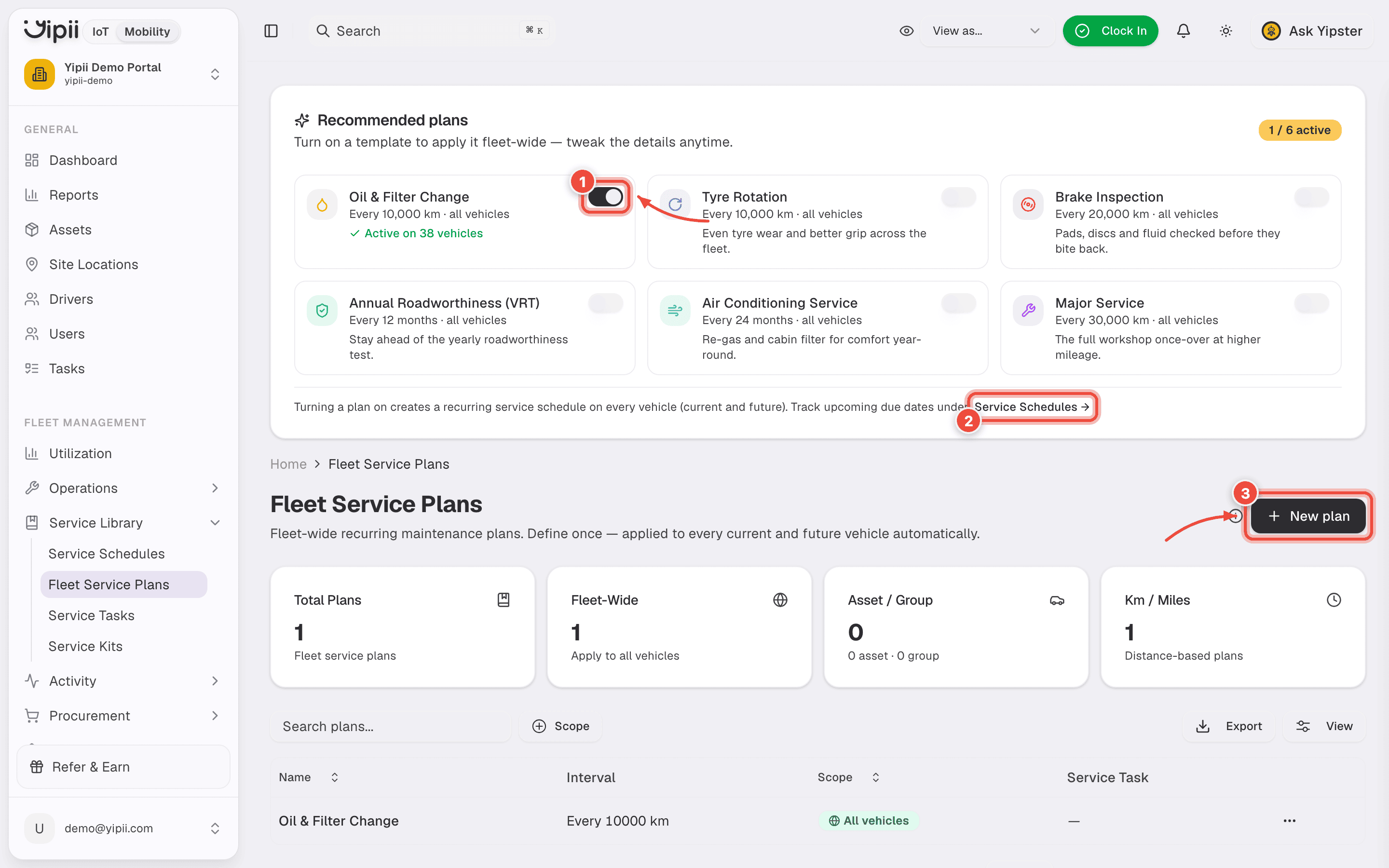Switch theme with the sun icon
1389x868 pixels.
click(x=1226, y=31)
